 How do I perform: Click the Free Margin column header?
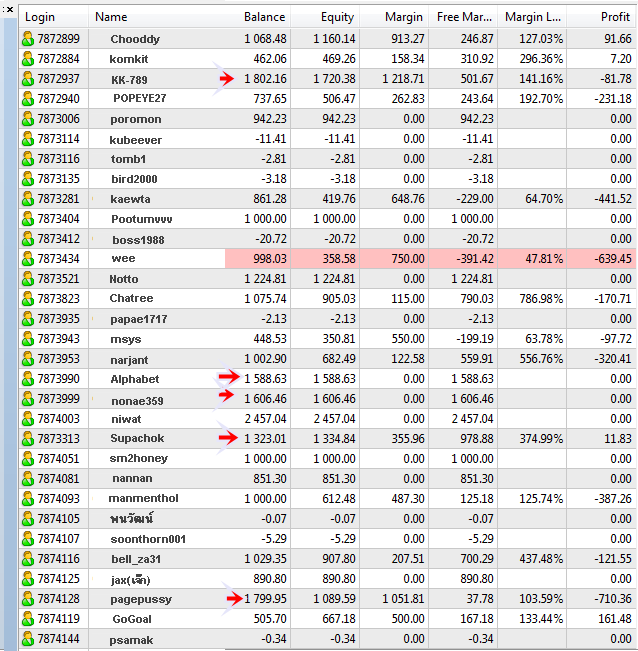[x=464, y=17]
